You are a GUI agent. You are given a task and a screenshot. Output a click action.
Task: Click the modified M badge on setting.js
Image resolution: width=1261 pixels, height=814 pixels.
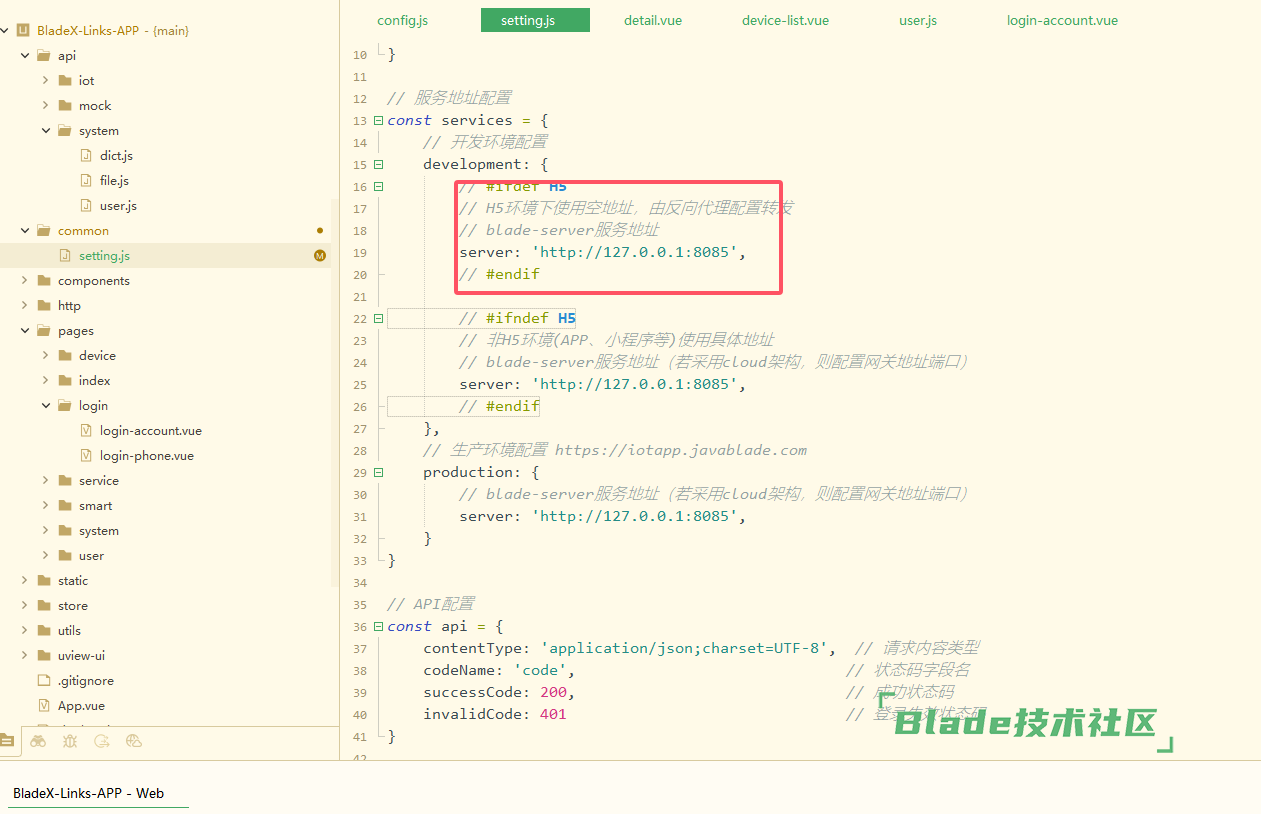tap(320, 256)
